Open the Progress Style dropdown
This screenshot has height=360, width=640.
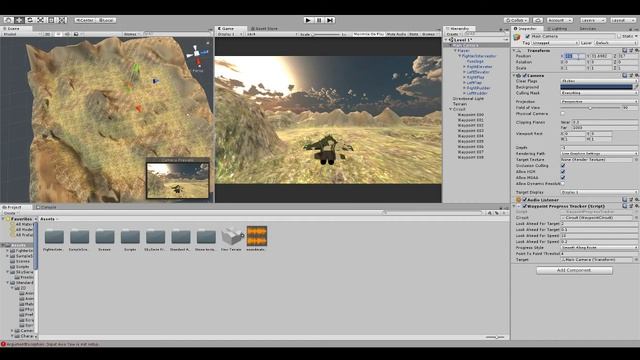point(599,247)
